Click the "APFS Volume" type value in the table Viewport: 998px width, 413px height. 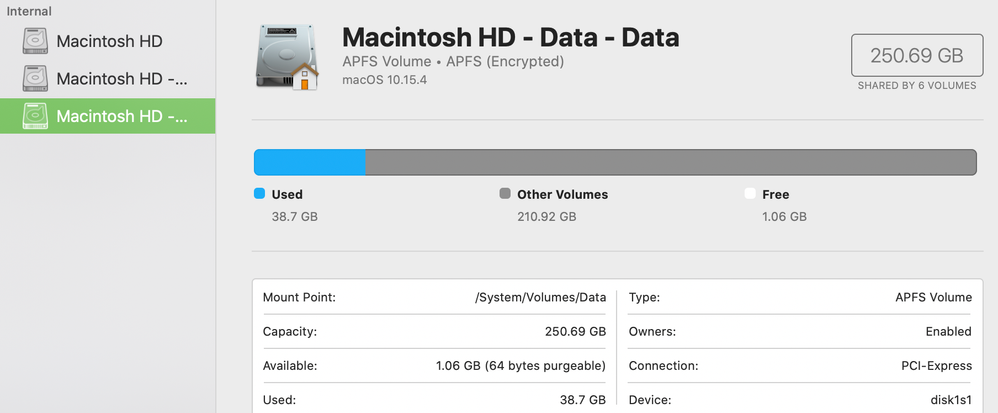pyautogui.click(x=933, y=298)
